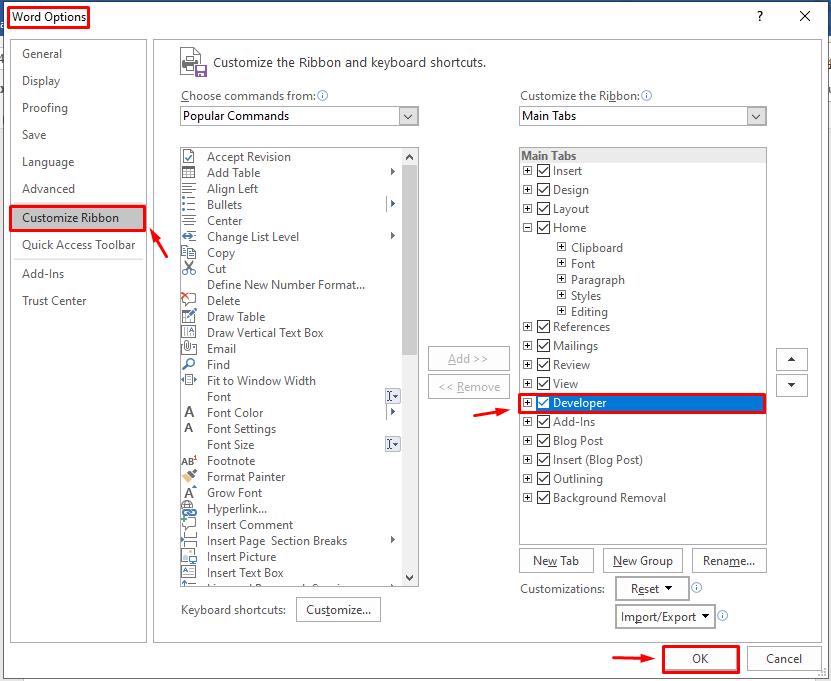Screen dimensions: 831x681
Task: Toggle the Background Removal checkbox
Action: coord(543,498)
